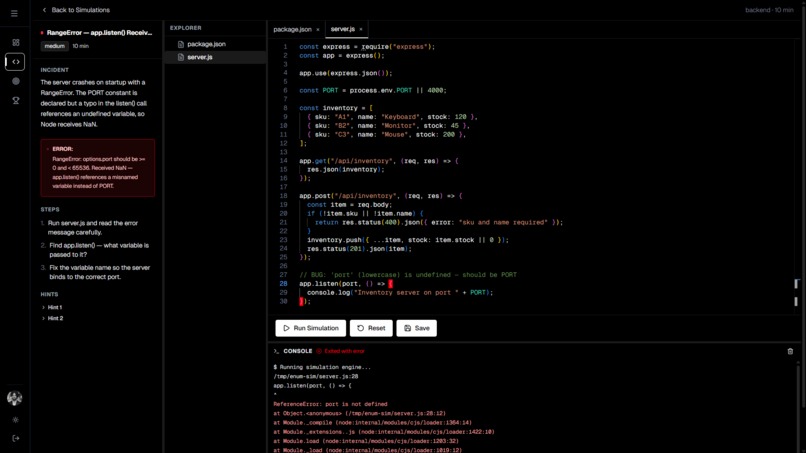Image resolution: width=806 pixels, height=453 pixels.
Task: Click the Reset button
Action: 371,328
